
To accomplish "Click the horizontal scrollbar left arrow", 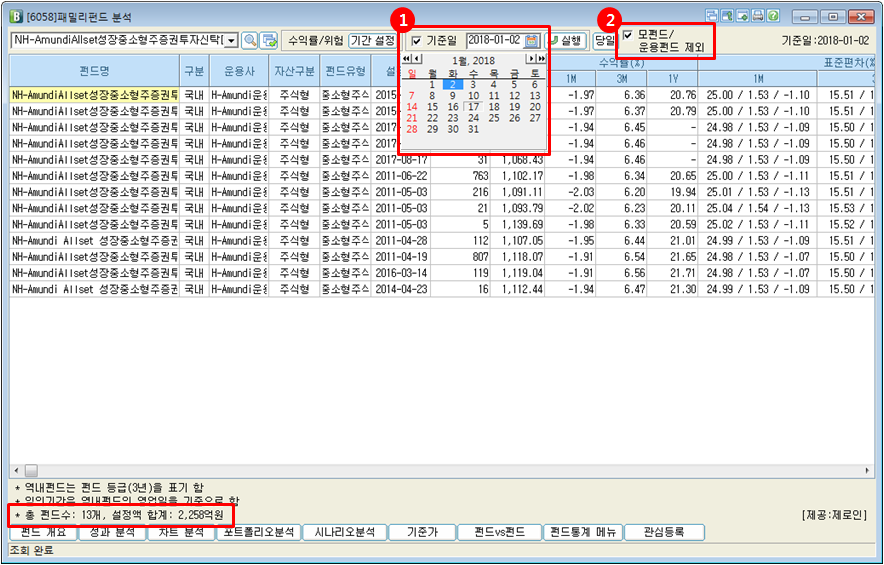I will click(x=16, y=470).
